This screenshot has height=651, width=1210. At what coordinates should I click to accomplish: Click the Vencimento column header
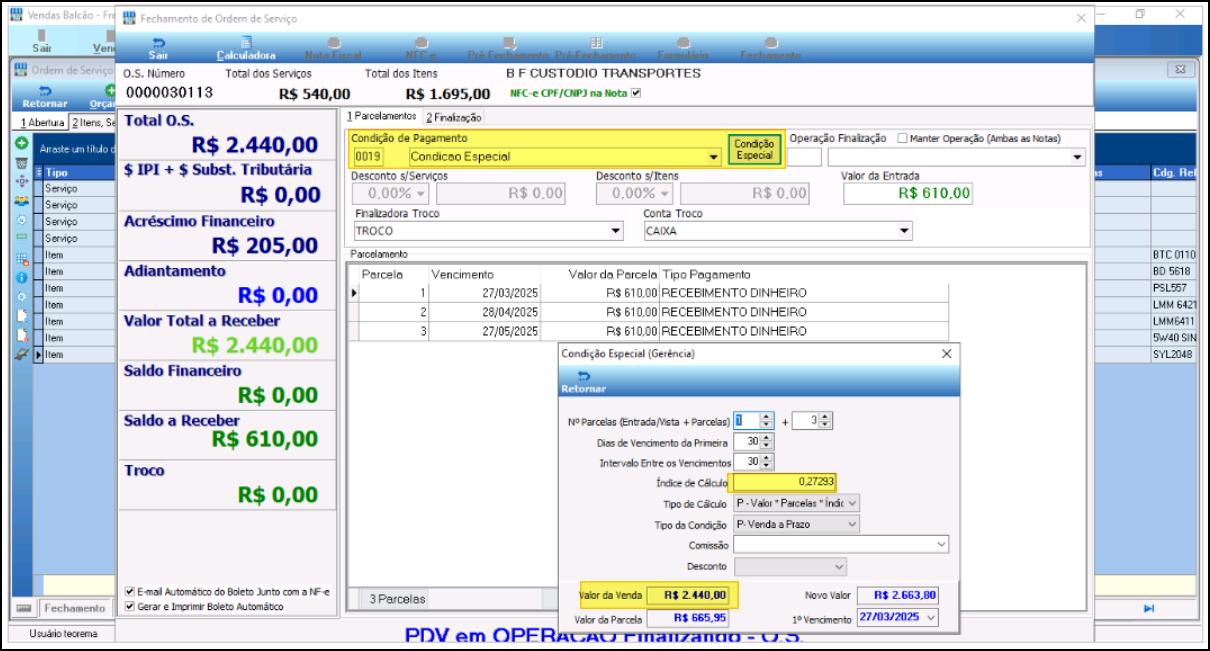[x=462, y=274]
